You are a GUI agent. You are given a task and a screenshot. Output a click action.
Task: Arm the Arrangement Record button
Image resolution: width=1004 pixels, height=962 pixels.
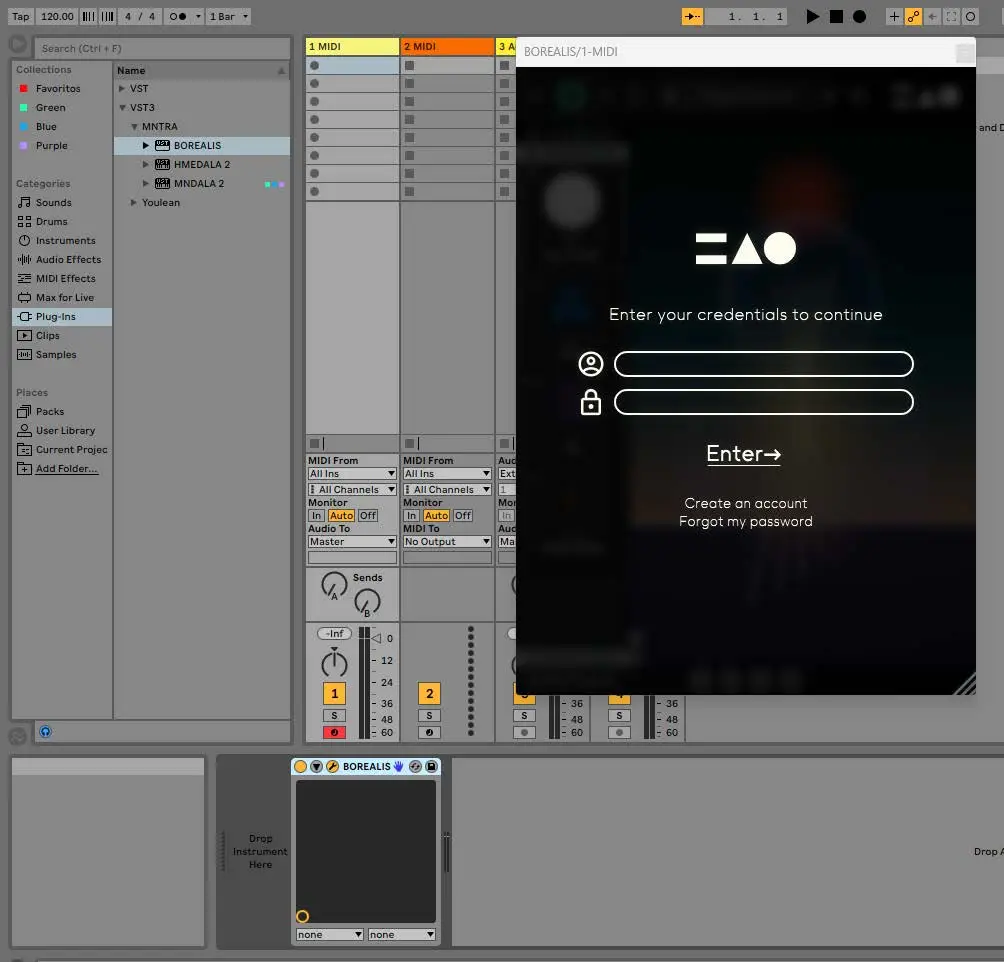(859, 17)
